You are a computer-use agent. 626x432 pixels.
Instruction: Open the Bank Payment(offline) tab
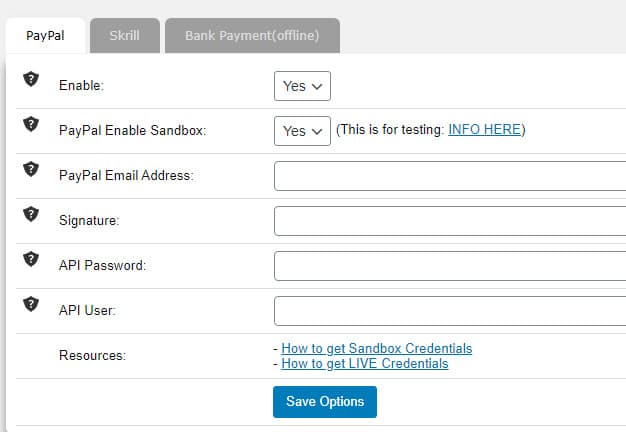(x=252, y=36)
